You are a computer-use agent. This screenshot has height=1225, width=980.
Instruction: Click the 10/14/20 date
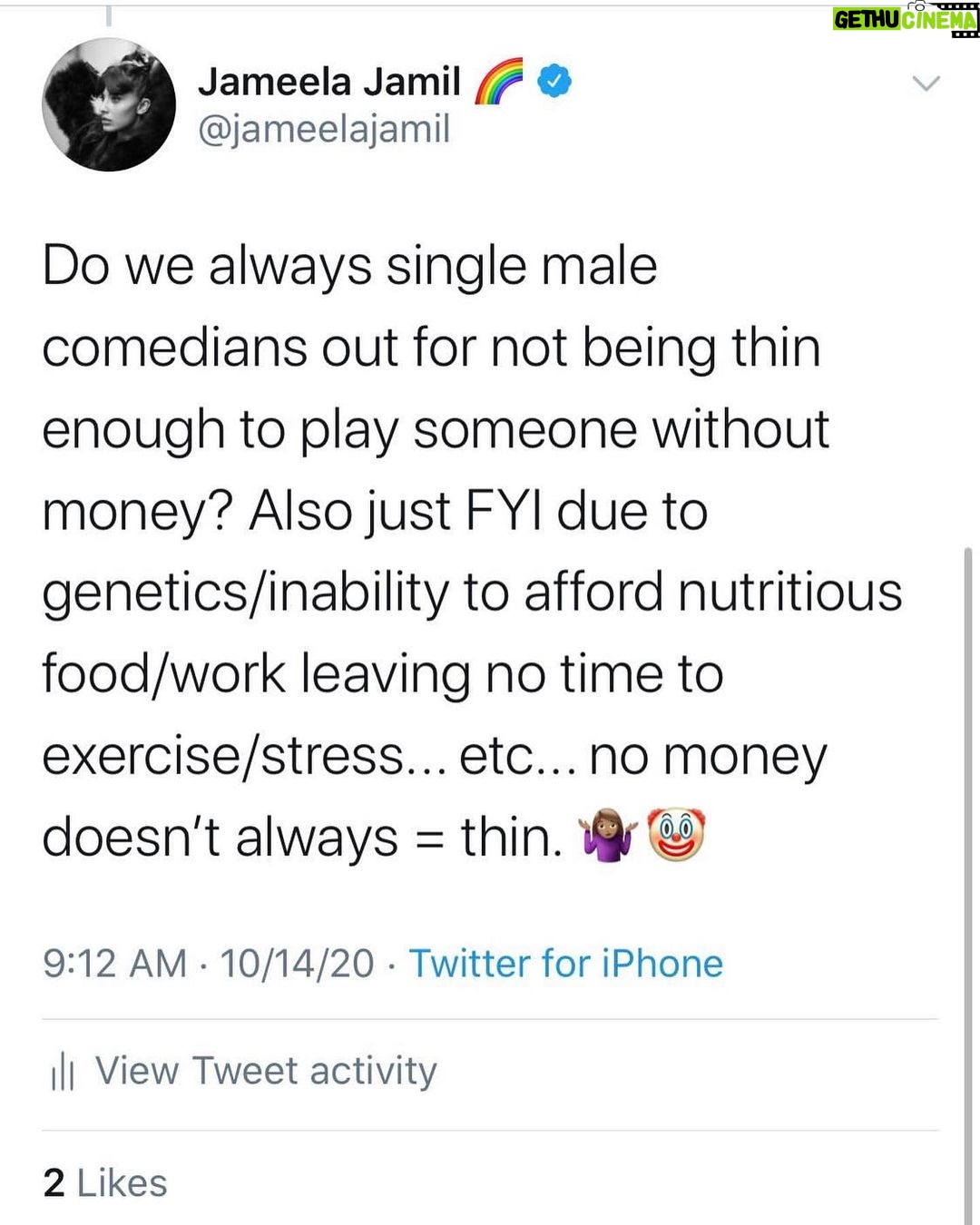point(297,963)
